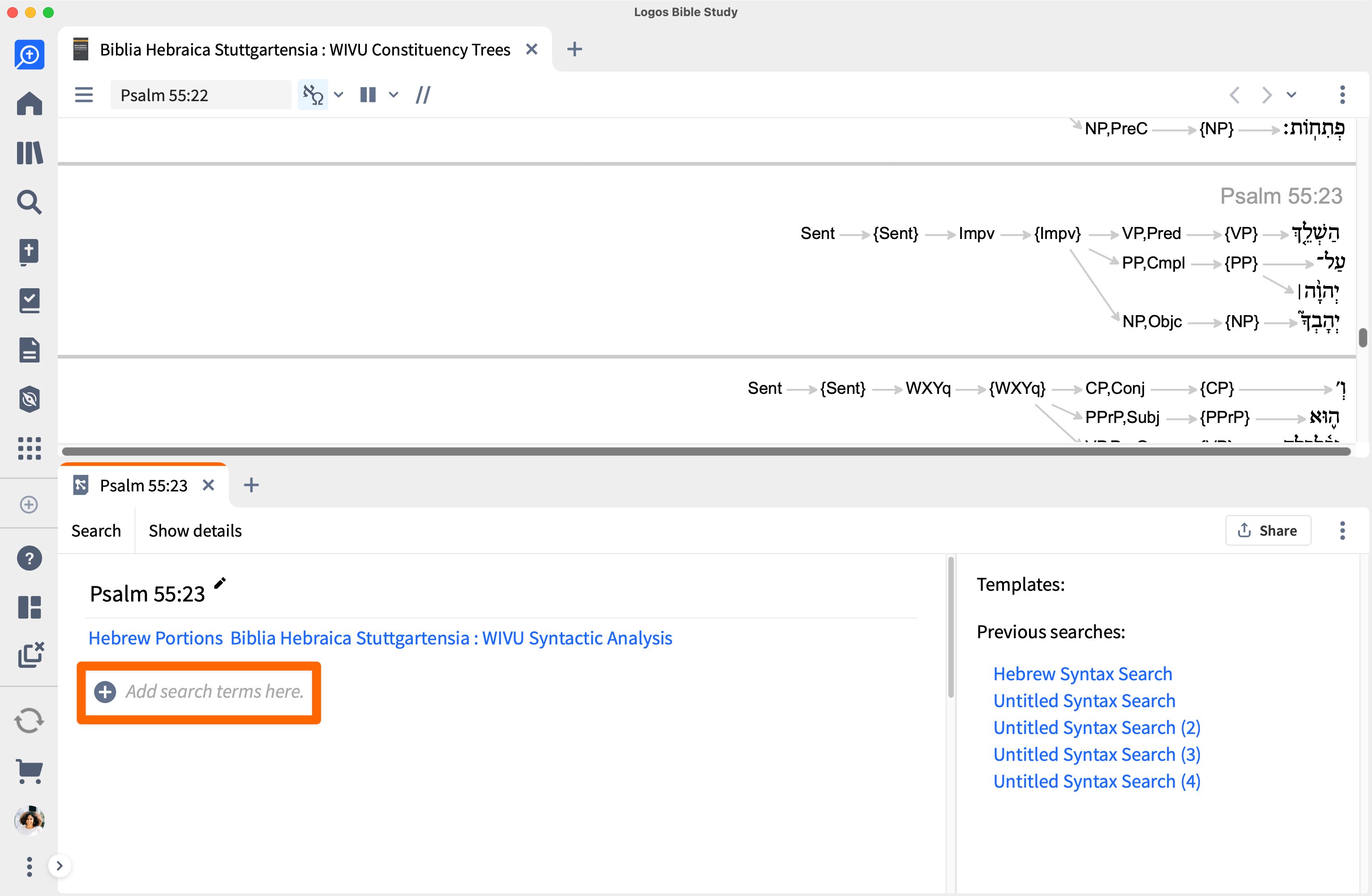Image resolution: width=1372 pixels, height=896 pixels.
Task: Open the first Untitled Syntax Search link
Action: (x=1085, y=701)
